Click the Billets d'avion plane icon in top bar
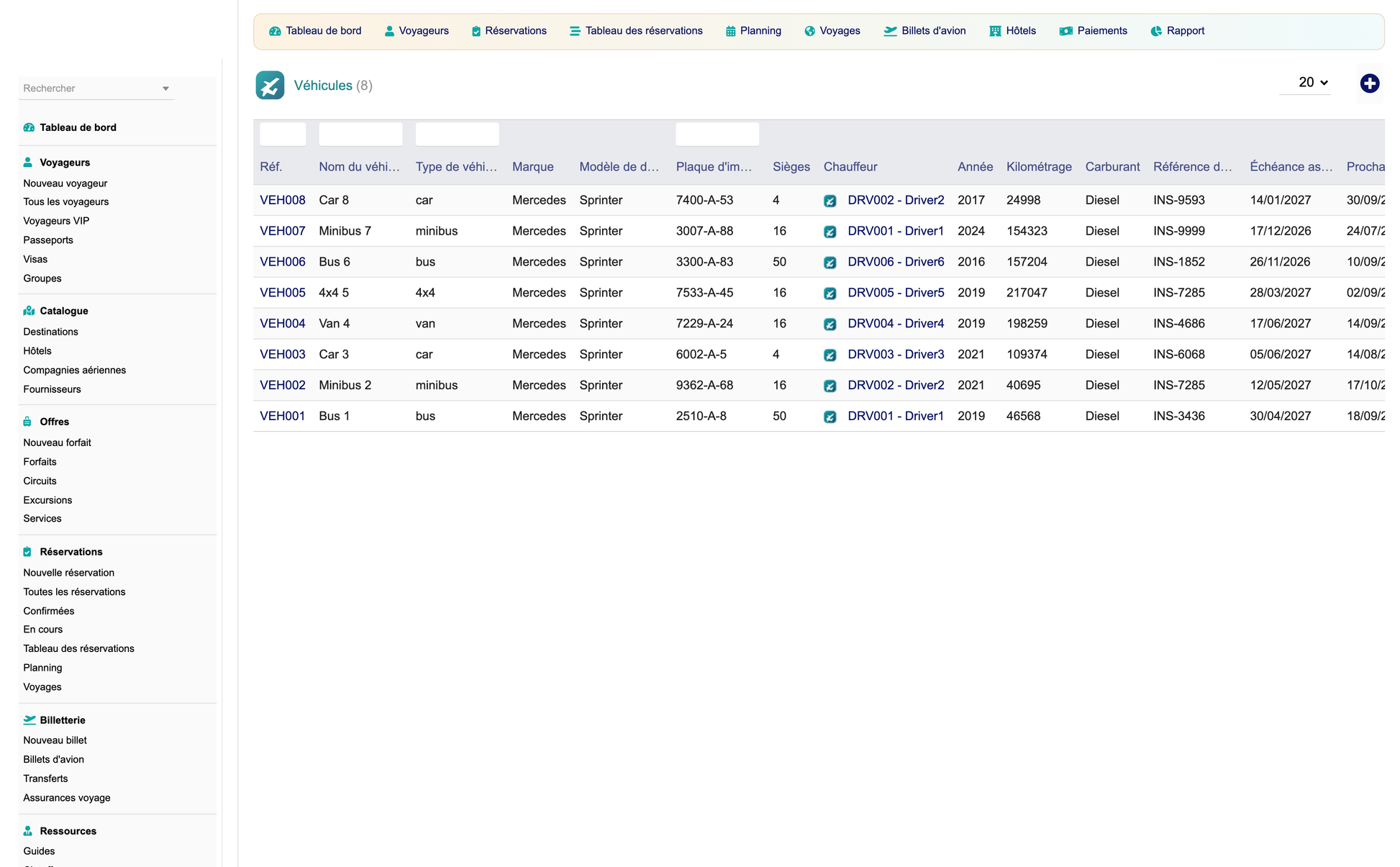This screenshot has width=1400, height=867. click(890, 31)
